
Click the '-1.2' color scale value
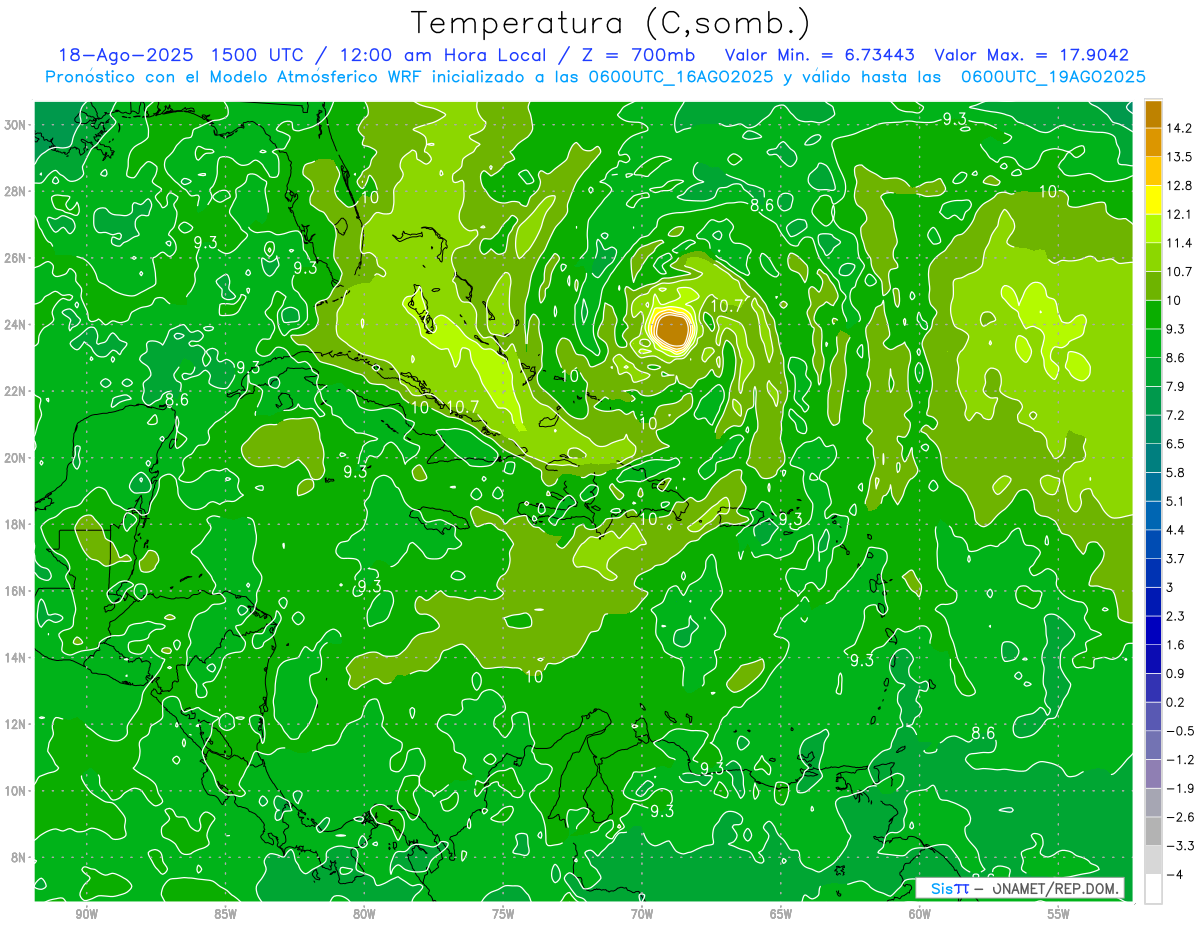point(1179,759)
